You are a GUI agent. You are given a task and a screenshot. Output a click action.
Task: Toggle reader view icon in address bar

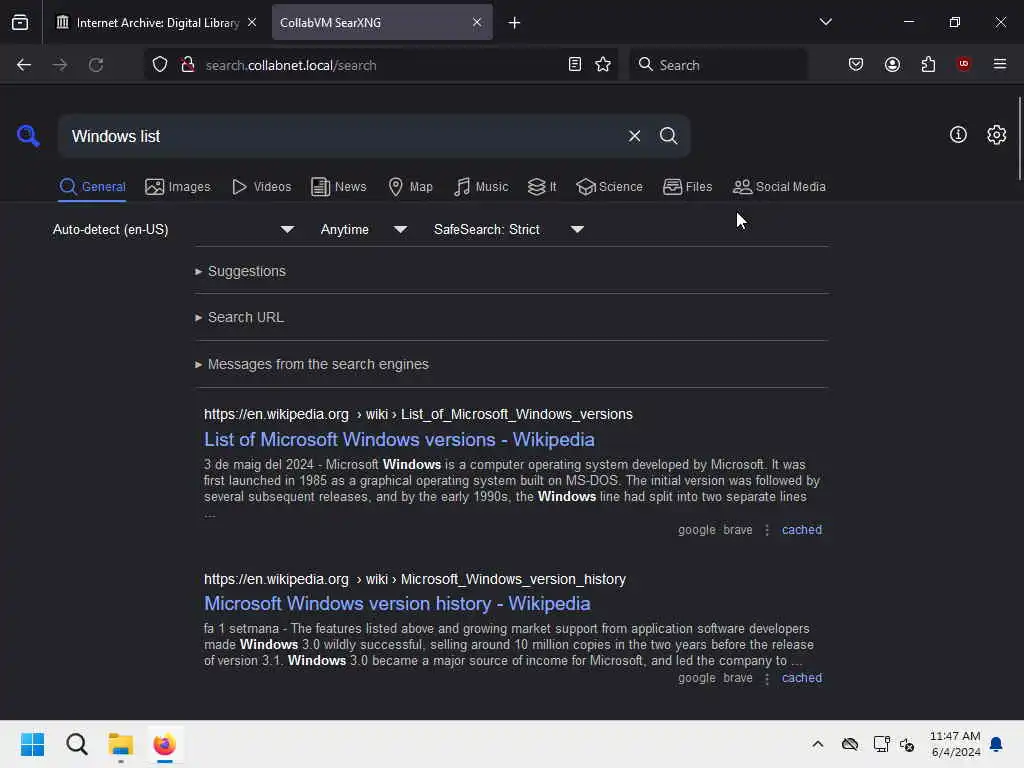(x=575, y=64)
